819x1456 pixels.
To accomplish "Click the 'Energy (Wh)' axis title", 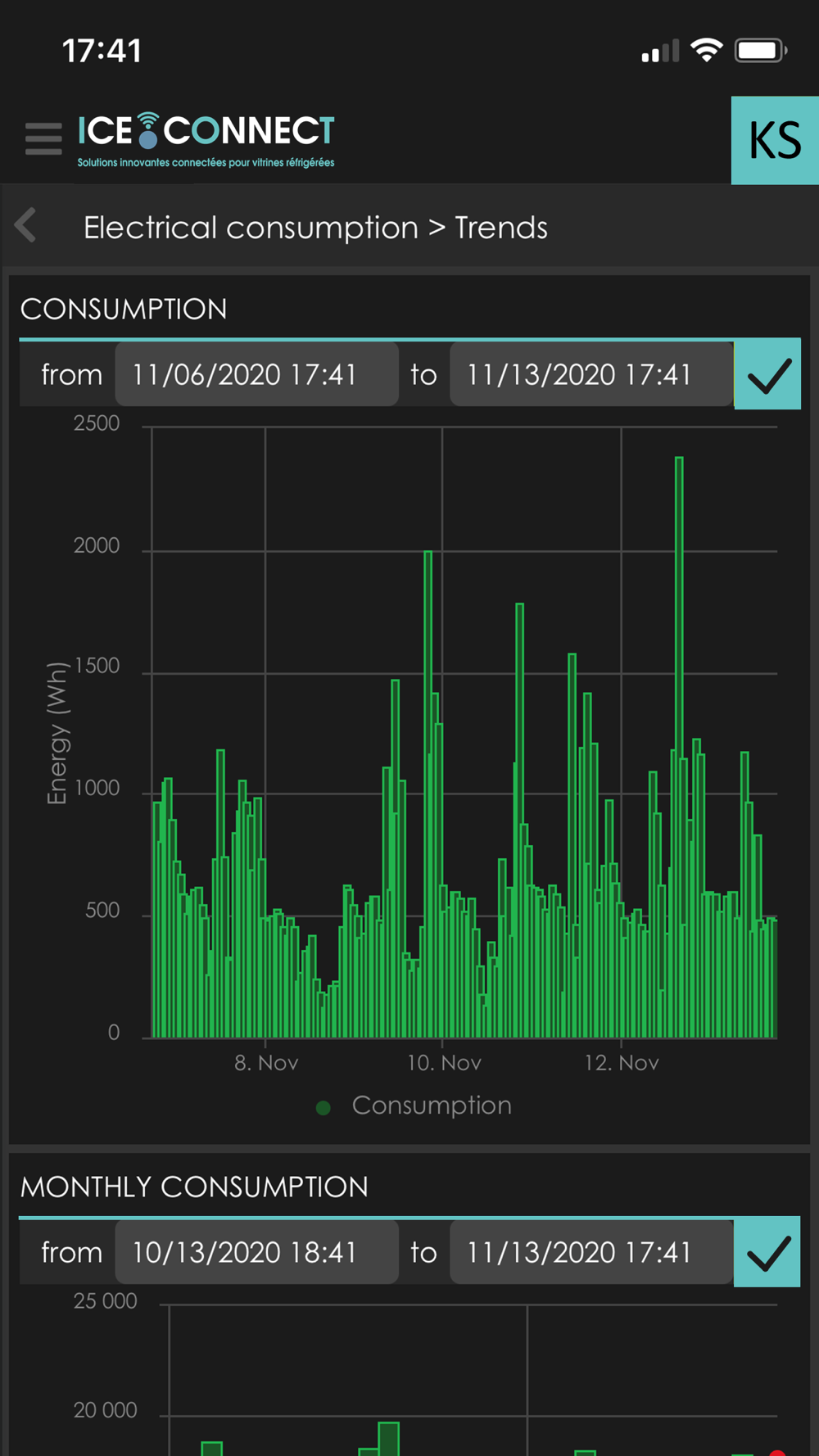I will [x=57, y=734].
